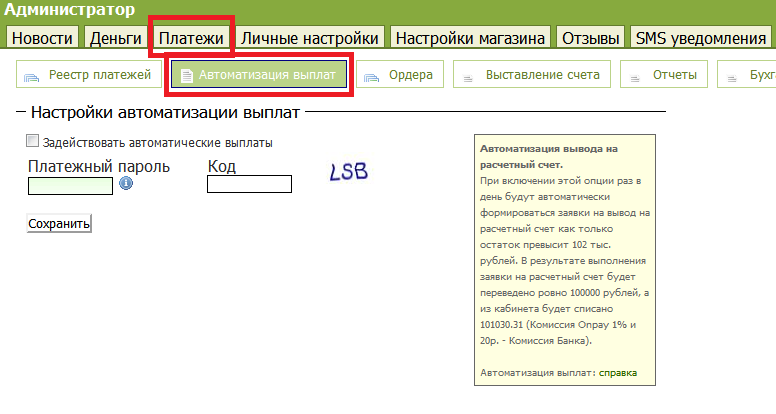Focus the Платежный пароль input field

point(70,185)
